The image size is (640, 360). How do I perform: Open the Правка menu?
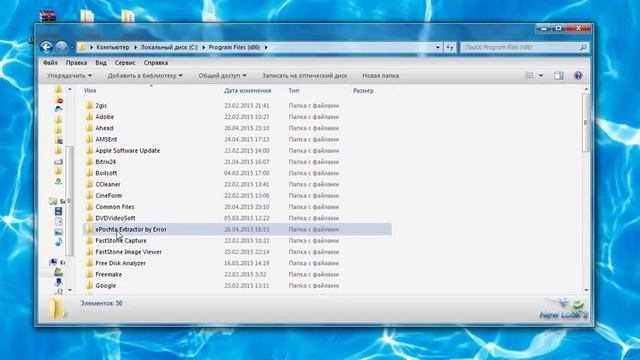(76, 63)
